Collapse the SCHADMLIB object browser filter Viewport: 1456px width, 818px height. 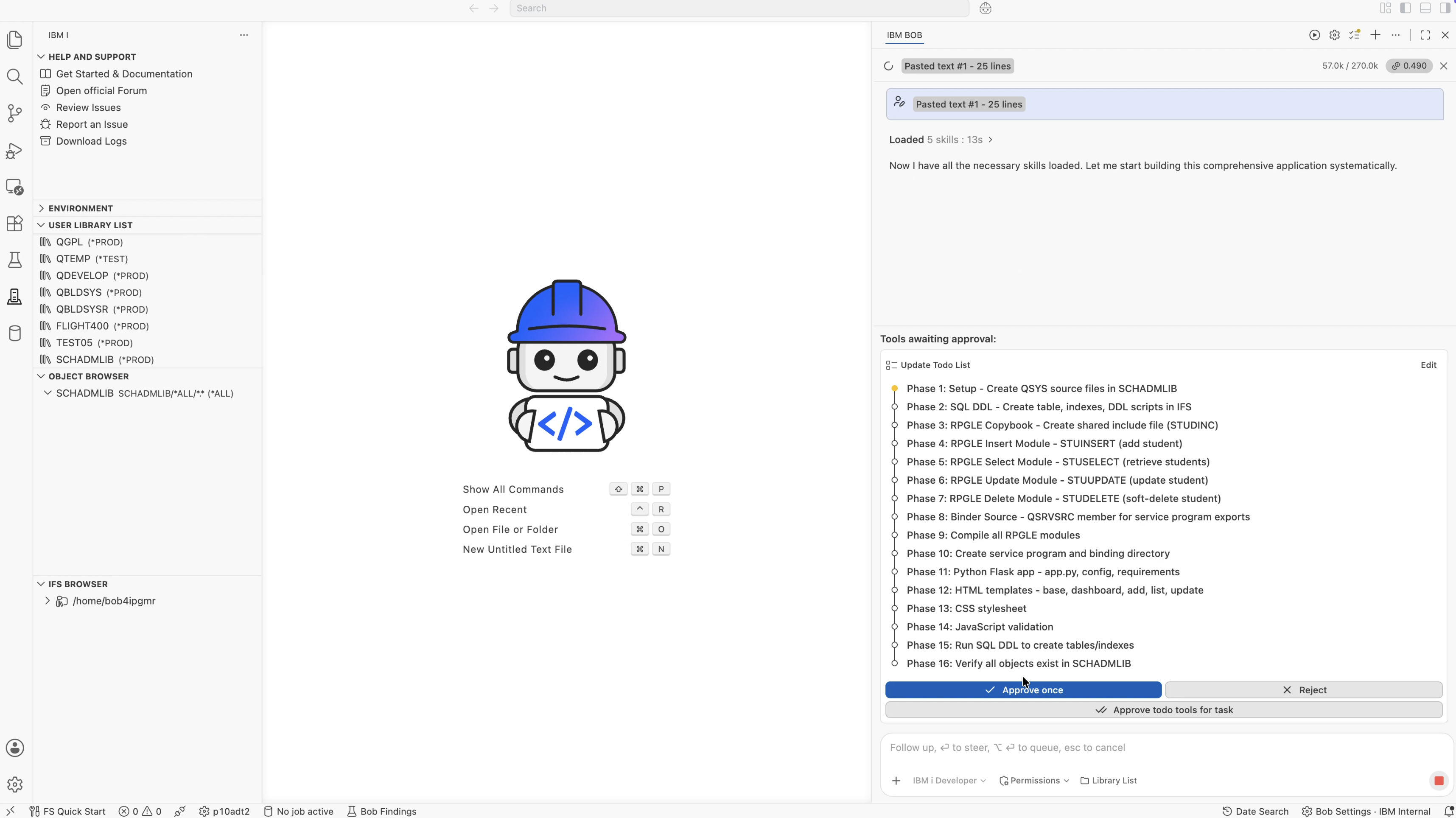48,393
